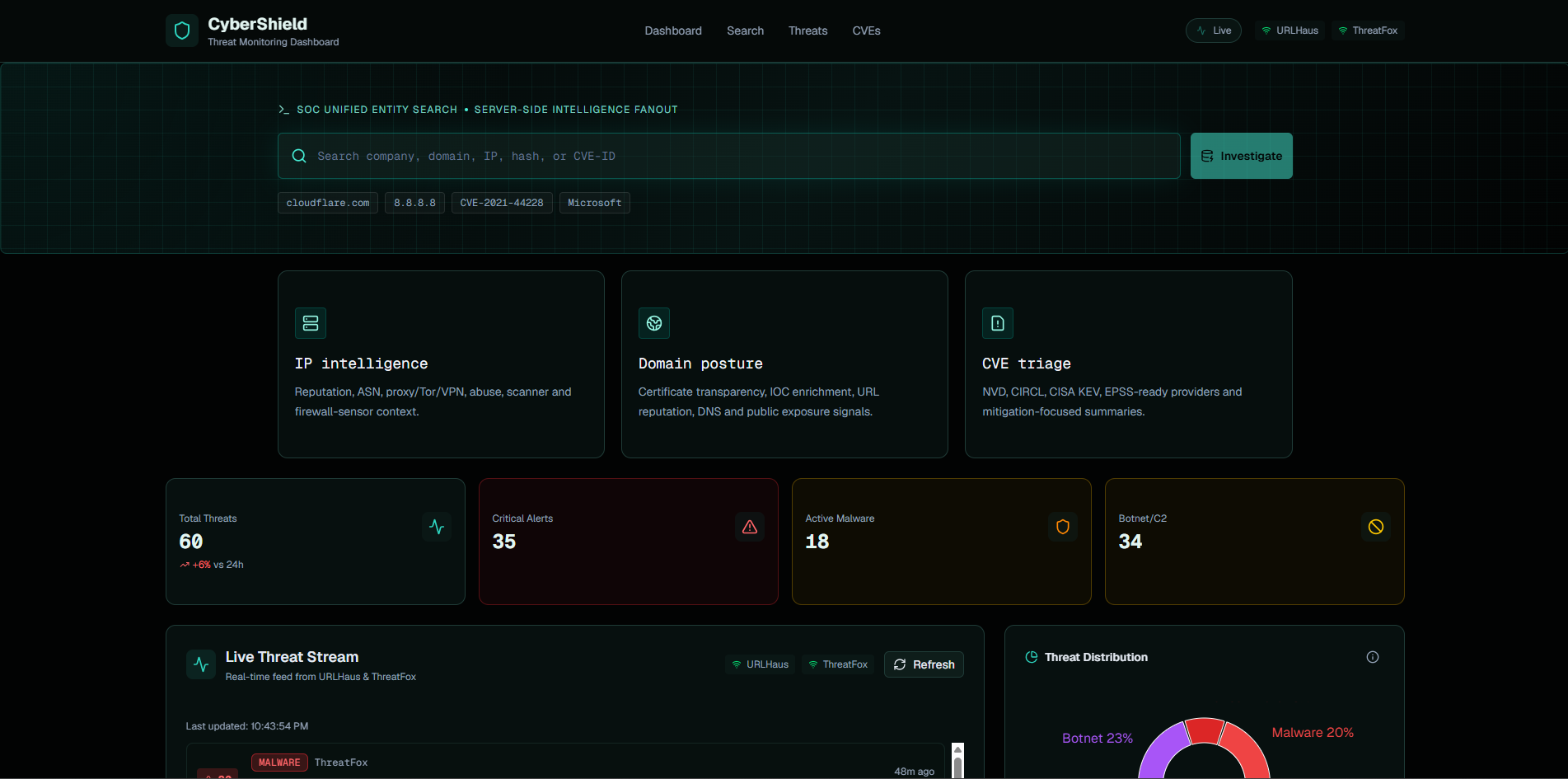This screenshot has height=779, width=1568.
Task: Click the search magnifier icon in search bar
Action: coord(300,156)
